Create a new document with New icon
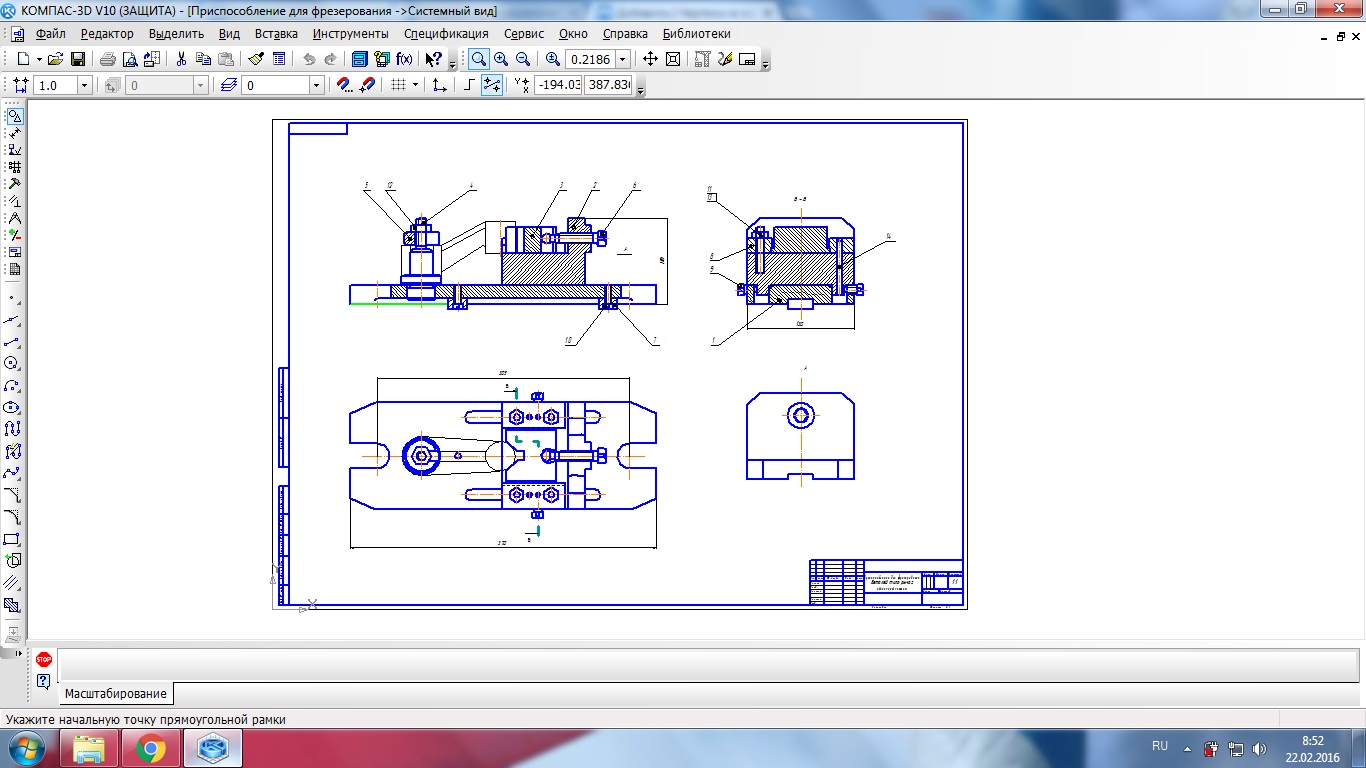Image resolution: width=1366 pixels, height=768 pixels. click(23, 59)
